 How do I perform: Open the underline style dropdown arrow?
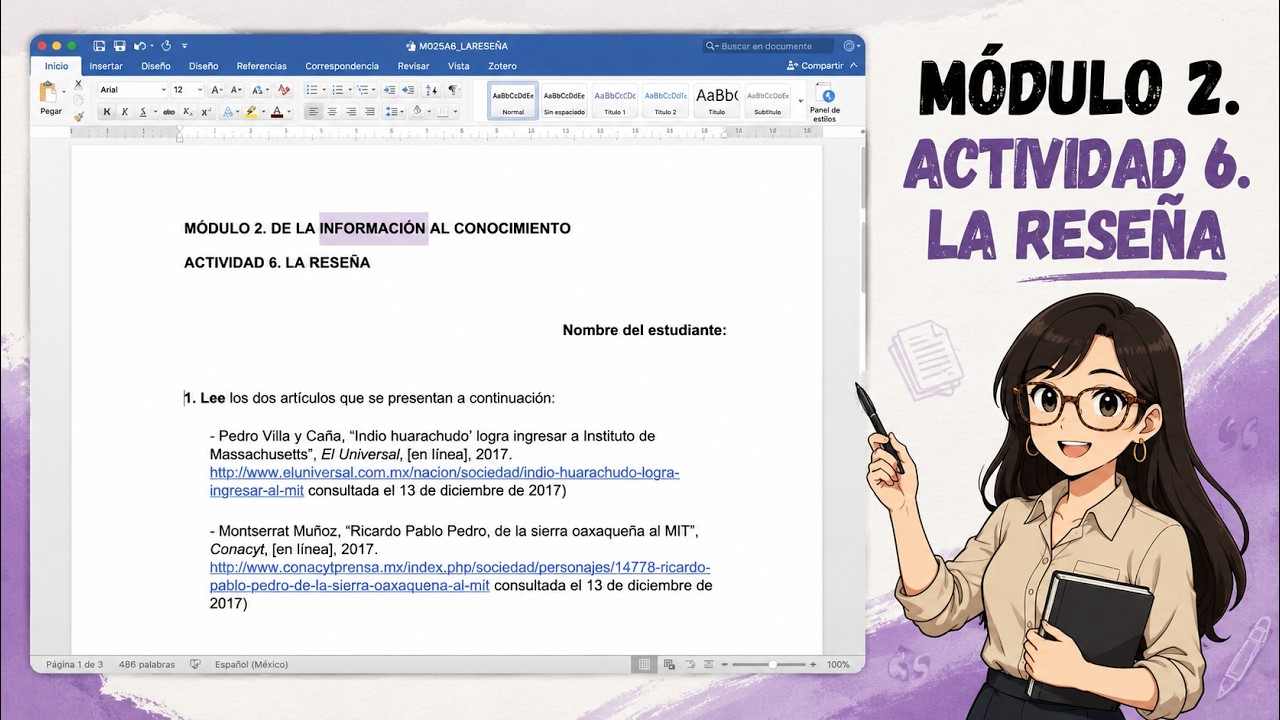click(156, 112)
